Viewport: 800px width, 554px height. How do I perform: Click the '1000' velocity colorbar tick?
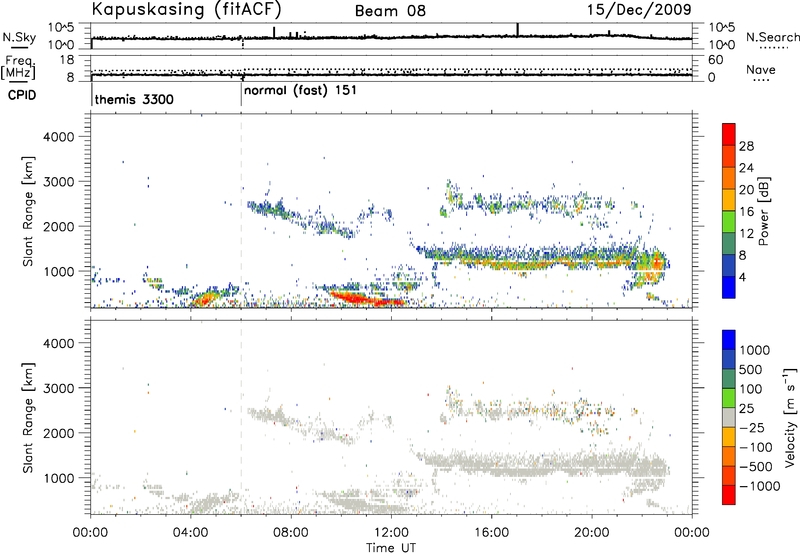755,350
